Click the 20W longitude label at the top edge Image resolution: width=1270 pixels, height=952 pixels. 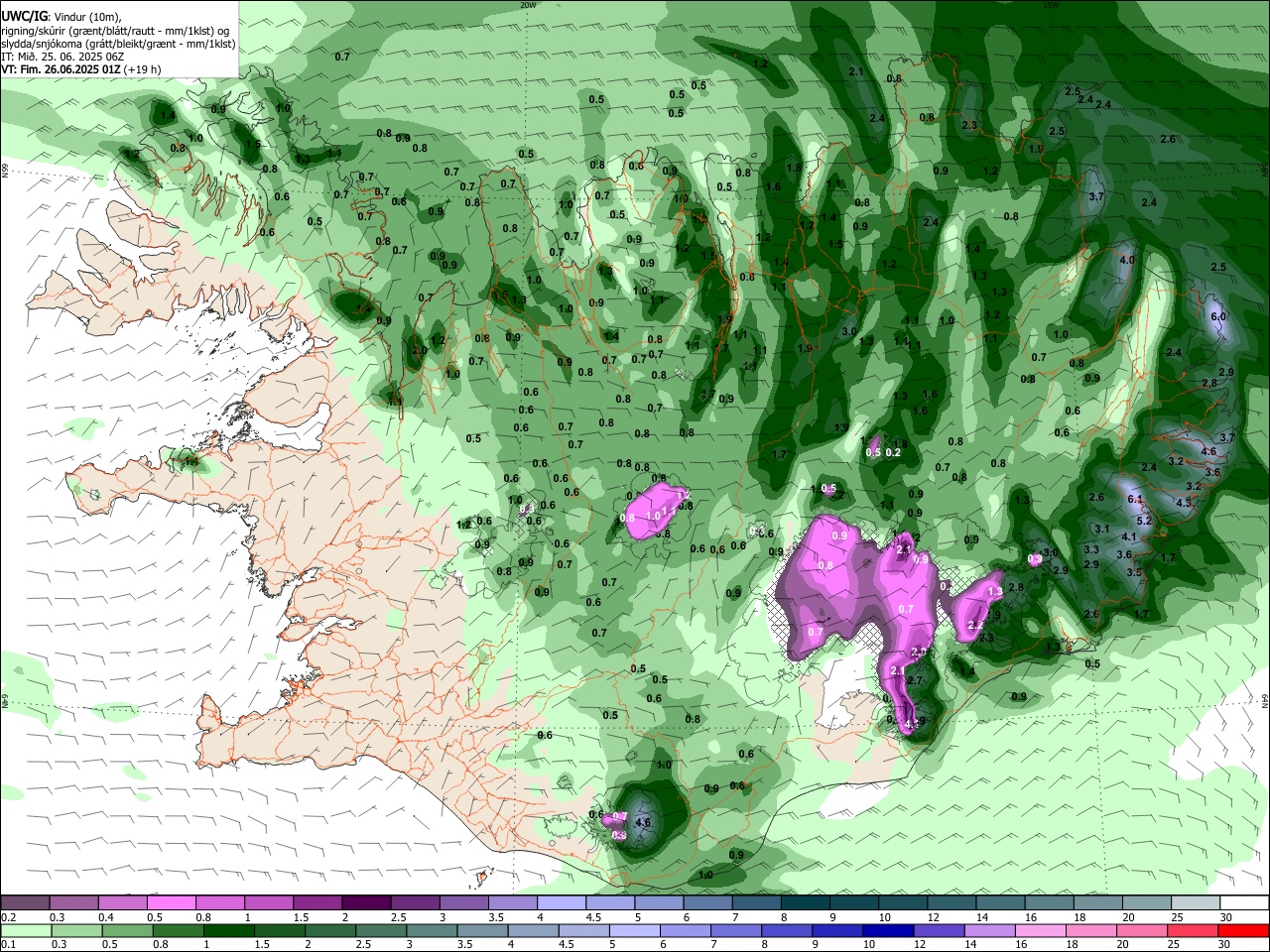(x=528, y=4)
